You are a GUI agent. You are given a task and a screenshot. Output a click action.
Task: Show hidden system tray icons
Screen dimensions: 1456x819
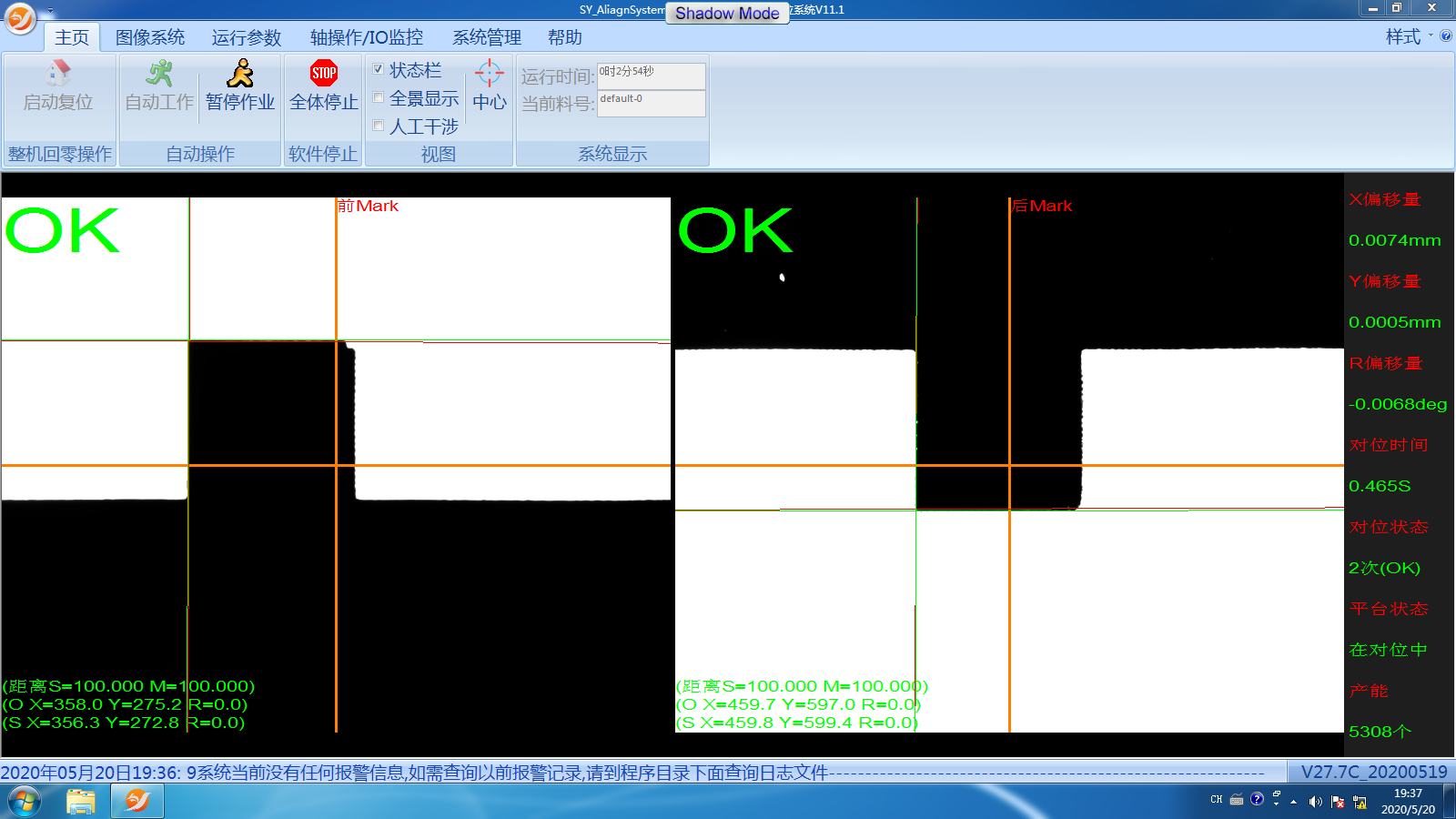point(1293,802)
